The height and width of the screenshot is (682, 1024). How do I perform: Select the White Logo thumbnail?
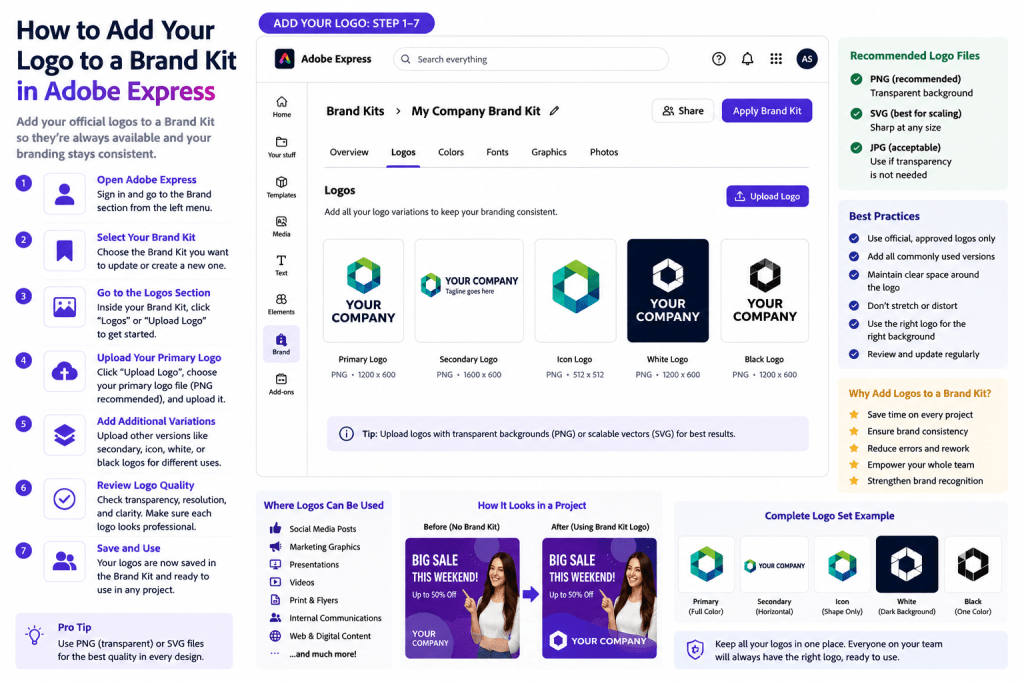[667, 291]
